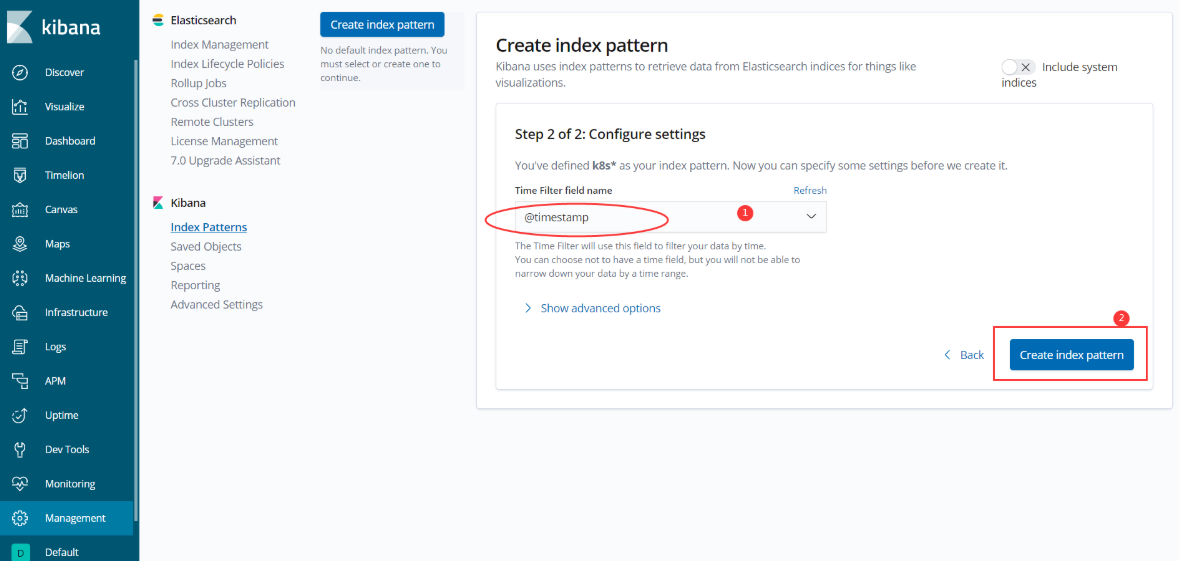The image size is (1179, 564).
Task: Click the top Create index pattern button
Action: [382, 25]
